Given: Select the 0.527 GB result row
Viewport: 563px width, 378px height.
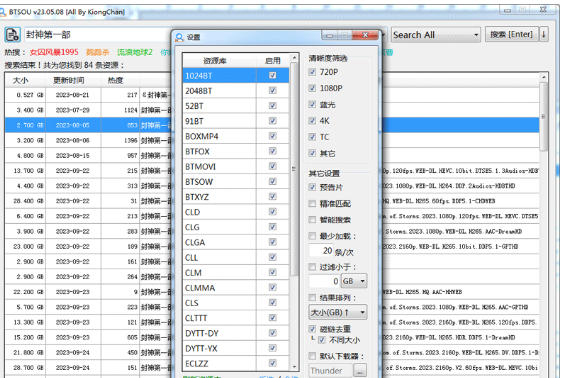Looking at the screenshot, I should pos(88,95).
